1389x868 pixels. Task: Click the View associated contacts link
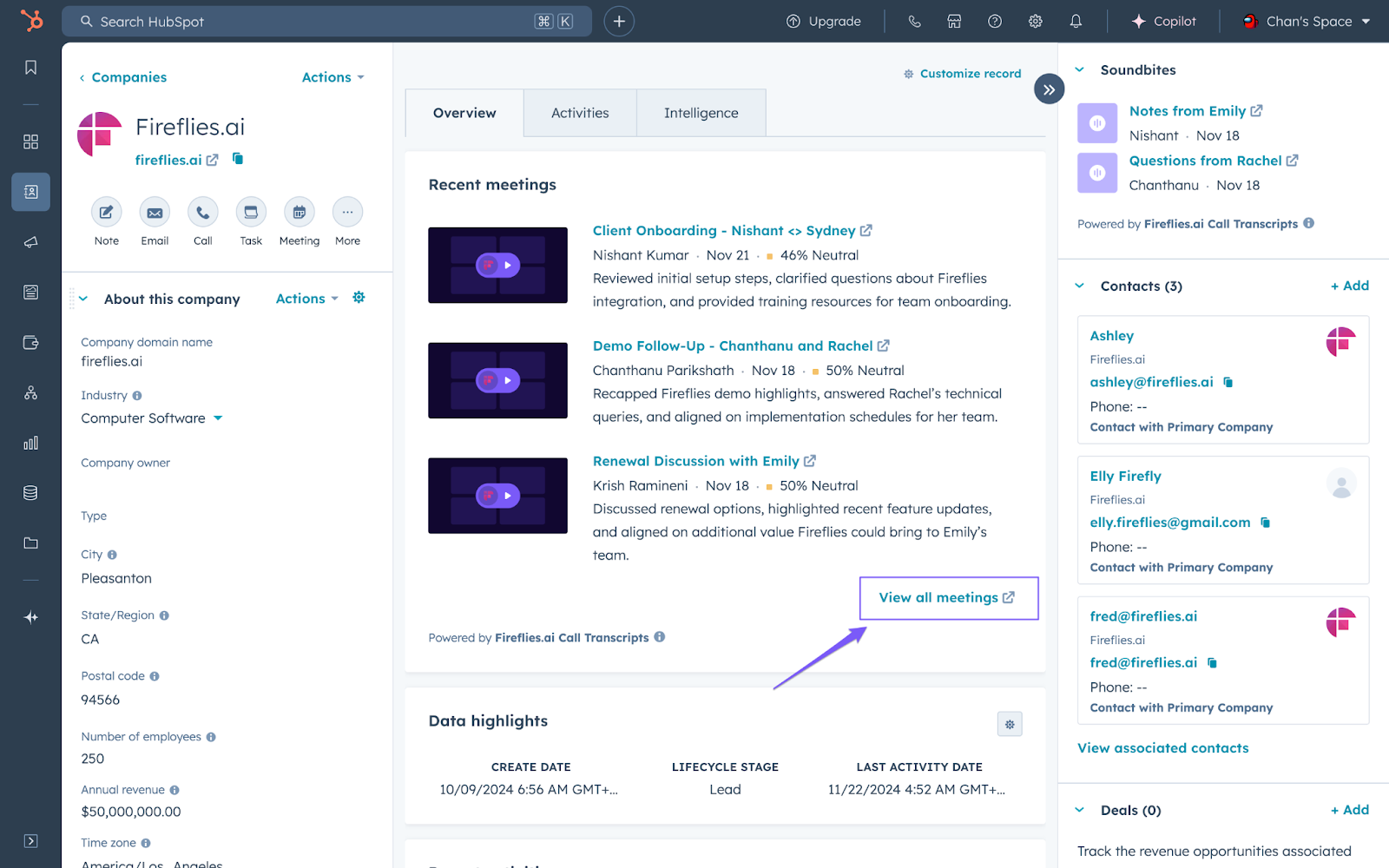1162,748
